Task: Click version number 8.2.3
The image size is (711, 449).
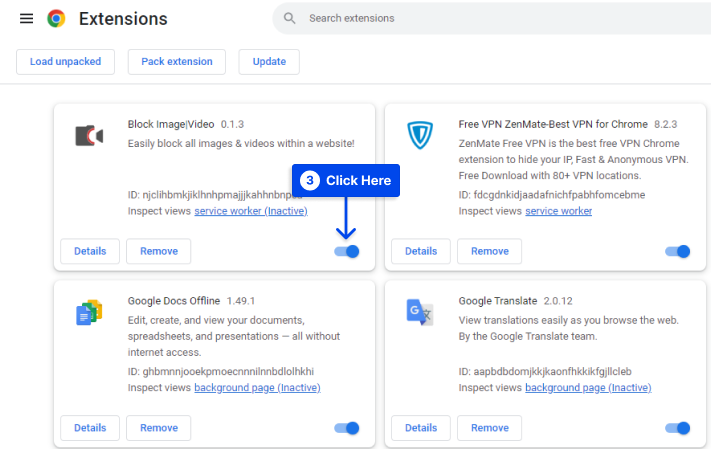Action: tap(666, 124)
